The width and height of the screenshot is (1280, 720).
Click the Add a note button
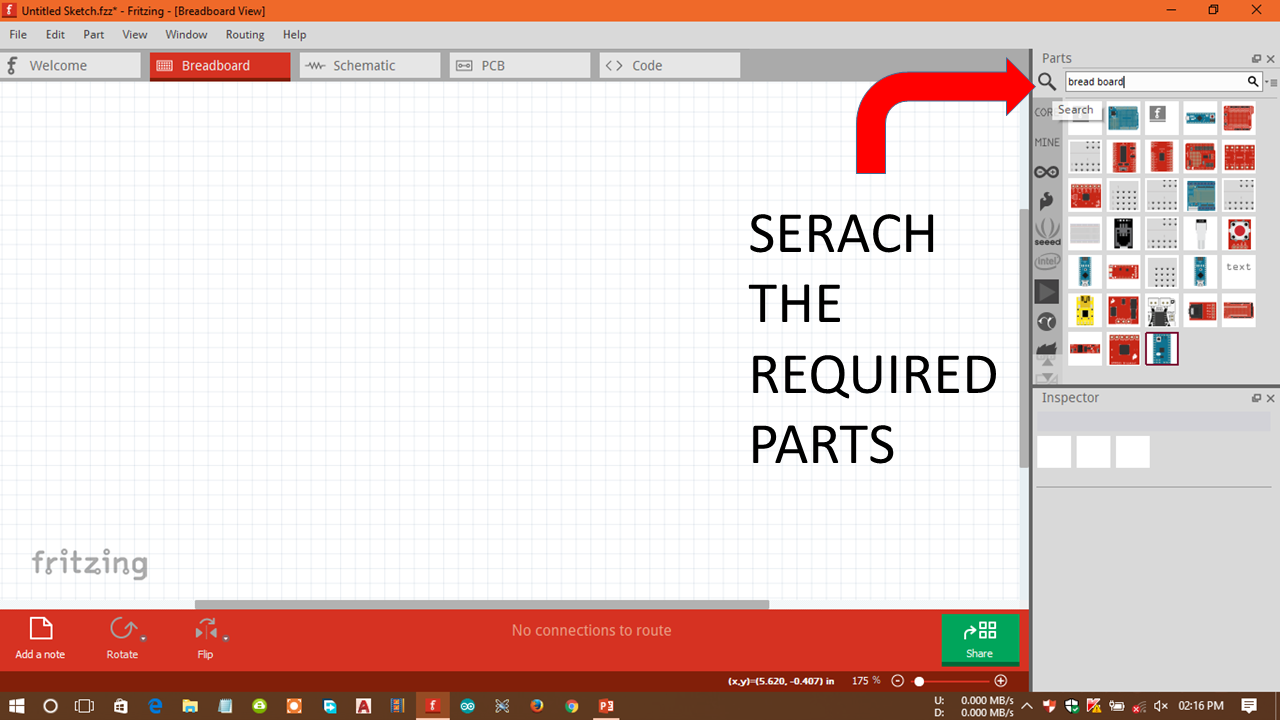(x=40, y=638)
